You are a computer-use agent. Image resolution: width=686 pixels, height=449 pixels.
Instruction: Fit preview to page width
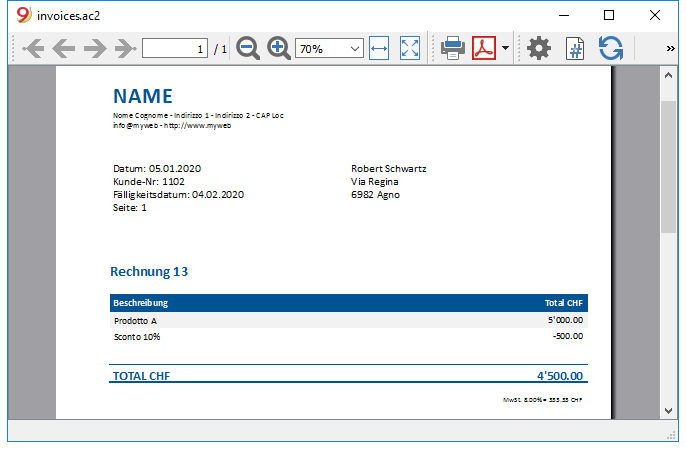[379, 48]
